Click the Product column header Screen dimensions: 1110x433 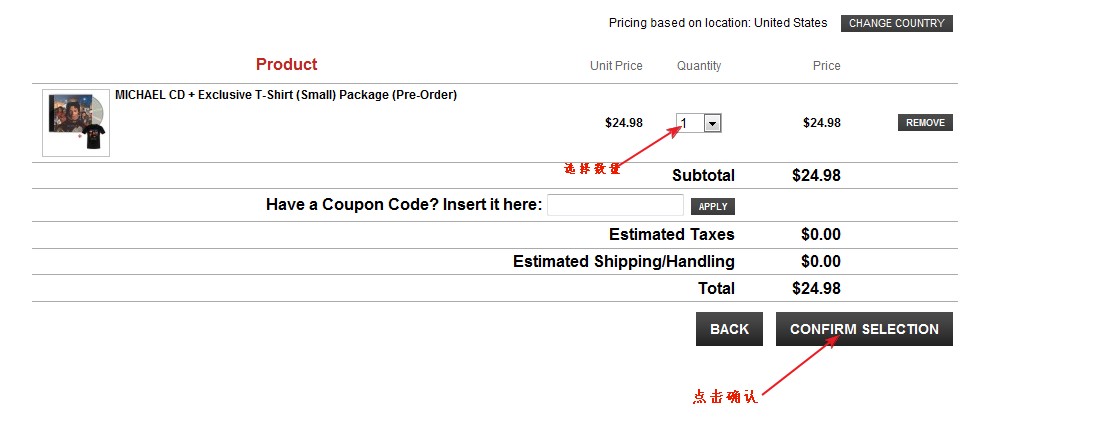point(287,64)
